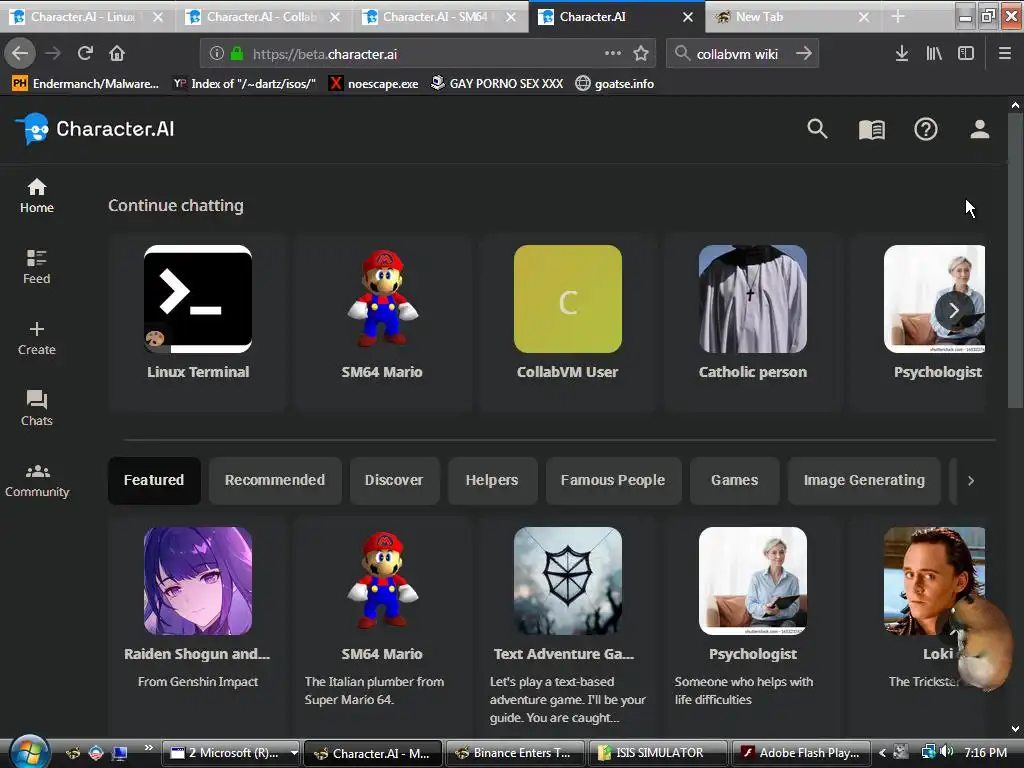The image size is (1024, 768).
Task: Continue chatting with CollabVM User
Action: 568,321
